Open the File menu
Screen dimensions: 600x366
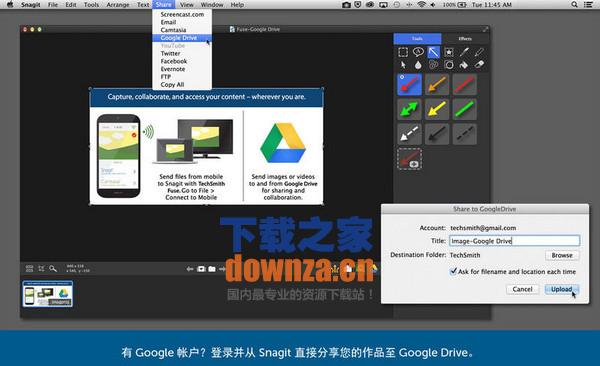(53, 5)
